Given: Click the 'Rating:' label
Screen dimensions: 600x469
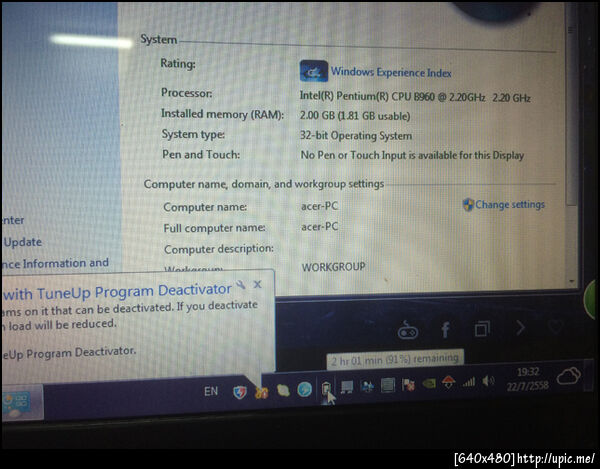Looking at the screenshot, I should (x=178, y=63).
